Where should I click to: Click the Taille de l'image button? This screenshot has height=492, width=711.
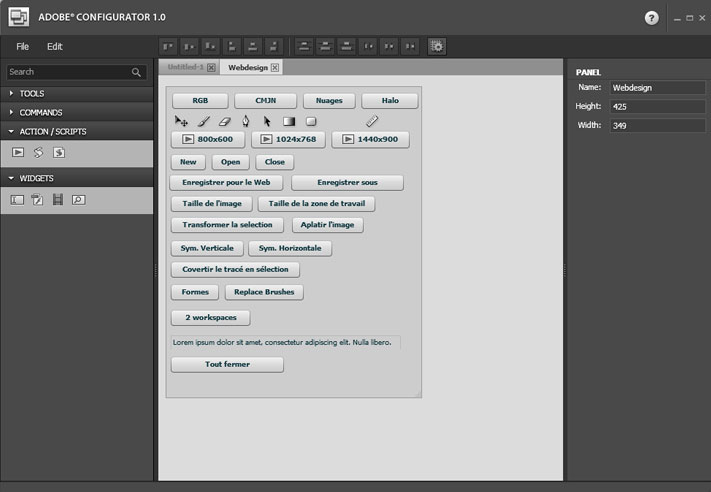pos(212,204)
